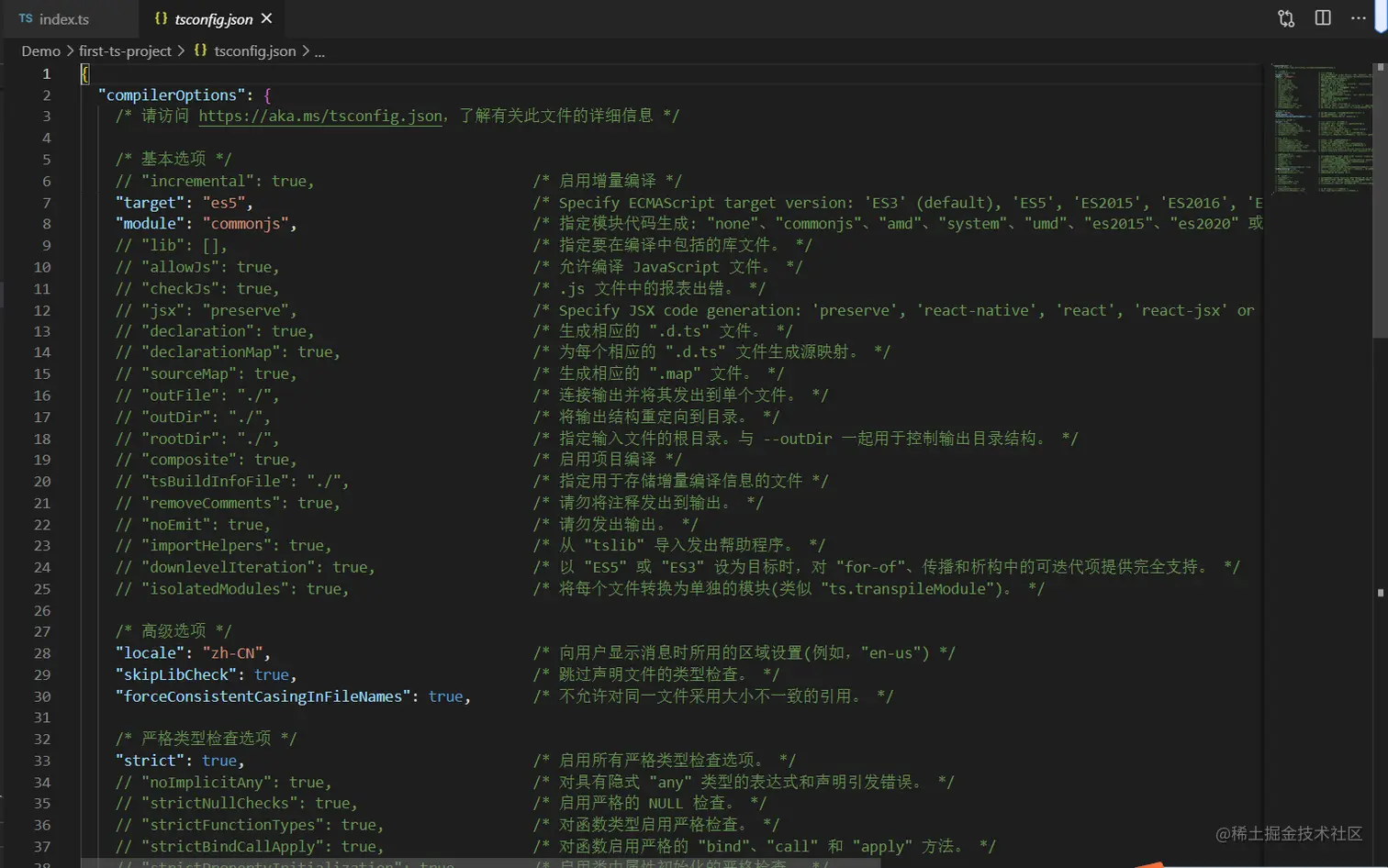Click the commented "allowJs" option
Image resolution: width=1388 pixels, height=868 pixels.
point(197,267)
